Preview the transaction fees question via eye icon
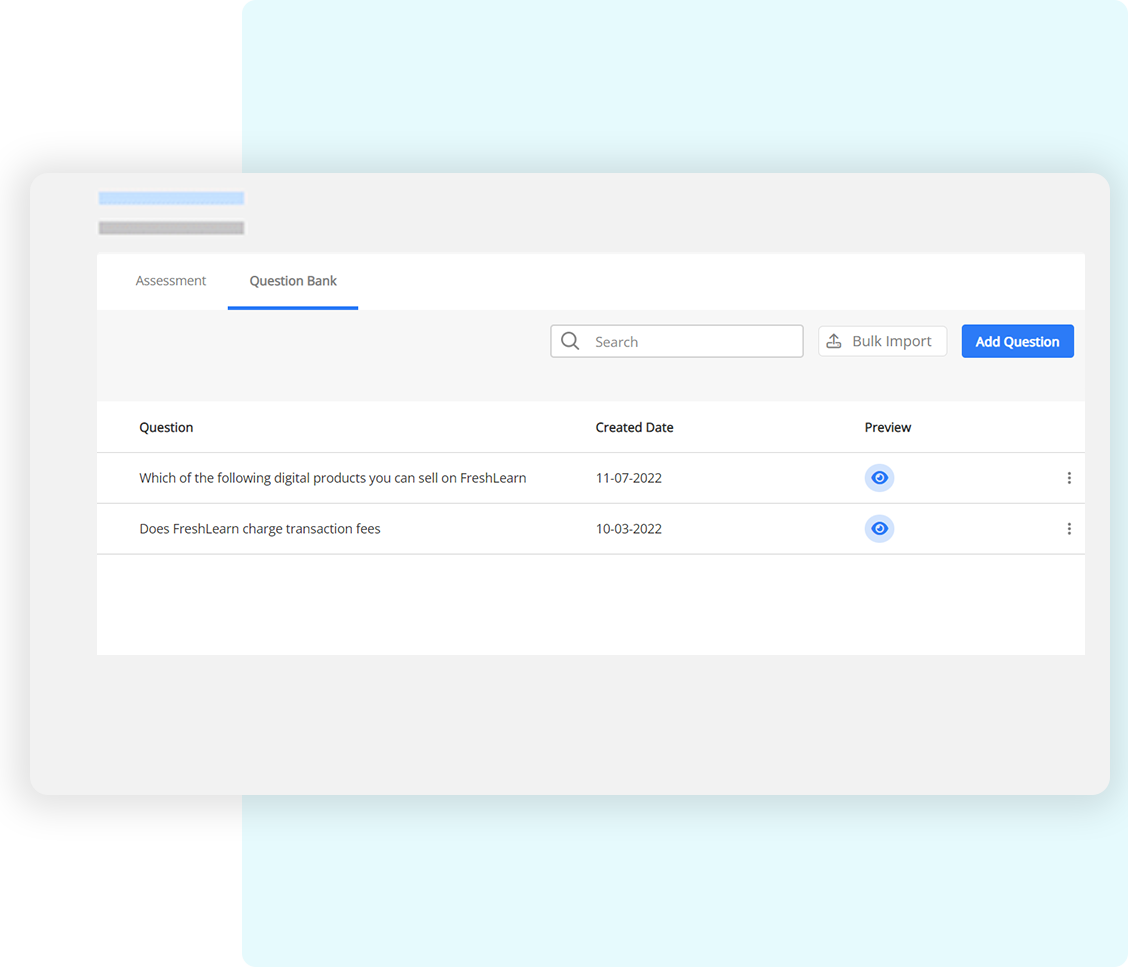The image size is (1128, 967). (879, 528)
